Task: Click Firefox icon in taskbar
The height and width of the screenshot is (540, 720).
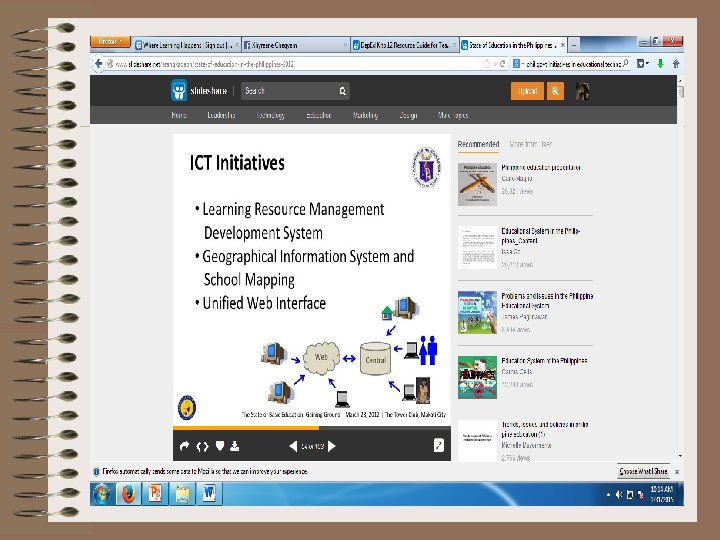Action: [128, 495]
